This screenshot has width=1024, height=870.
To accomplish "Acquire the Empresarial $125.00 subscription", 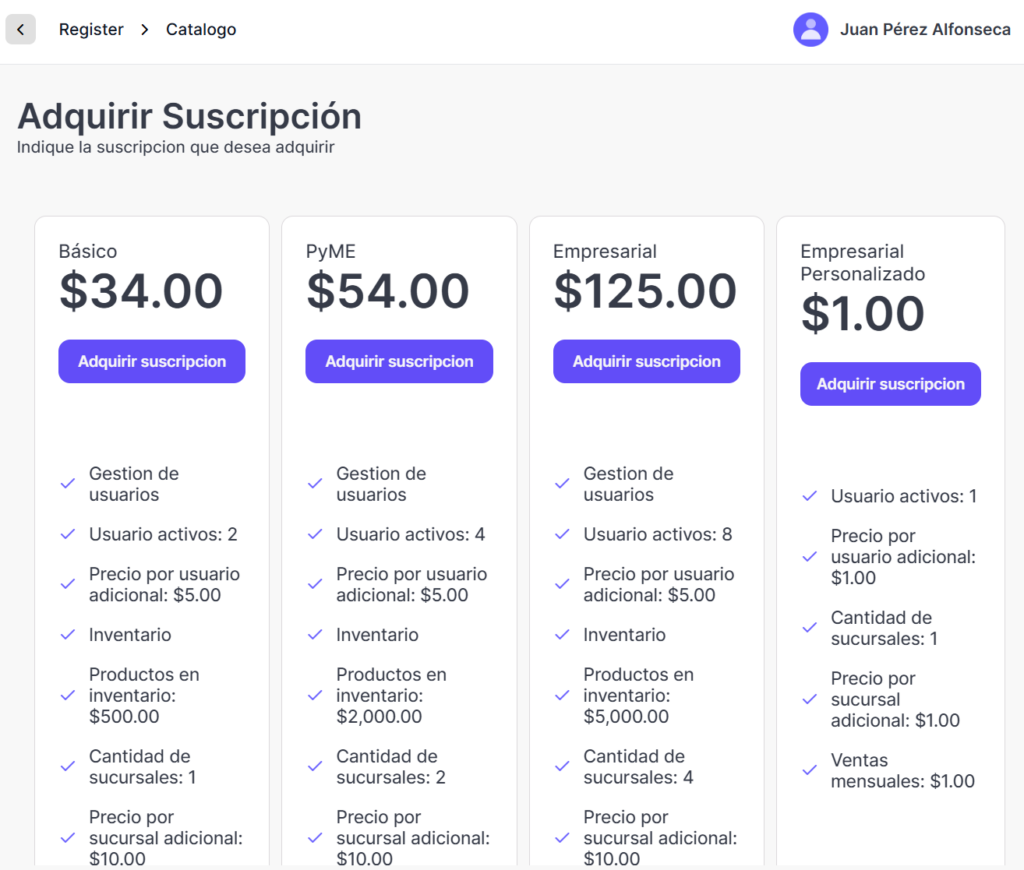I will coord(646,362).
